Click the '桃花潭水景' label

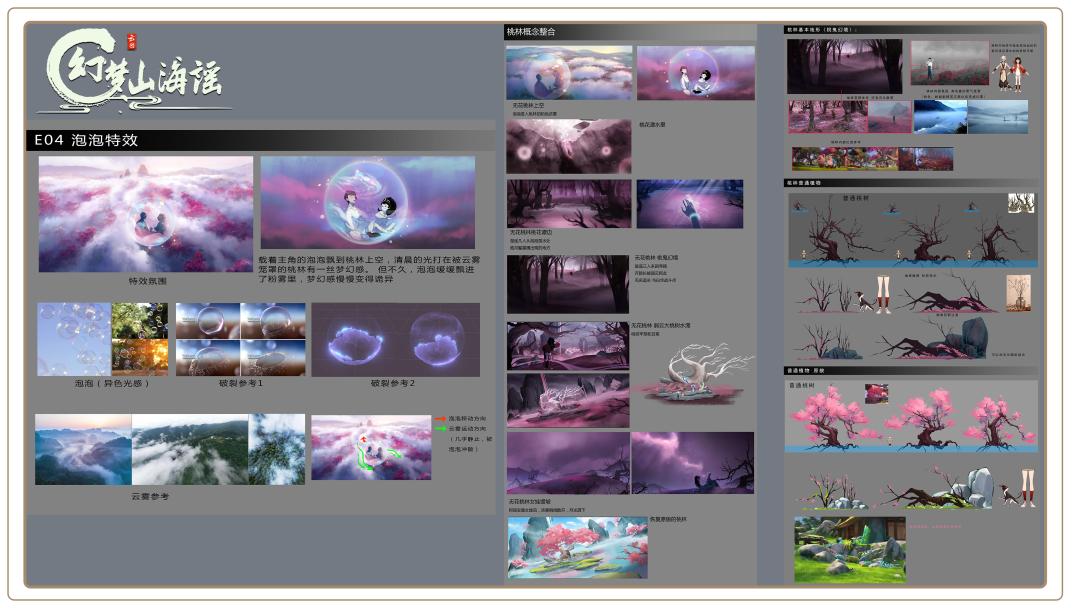click(652, 125)
